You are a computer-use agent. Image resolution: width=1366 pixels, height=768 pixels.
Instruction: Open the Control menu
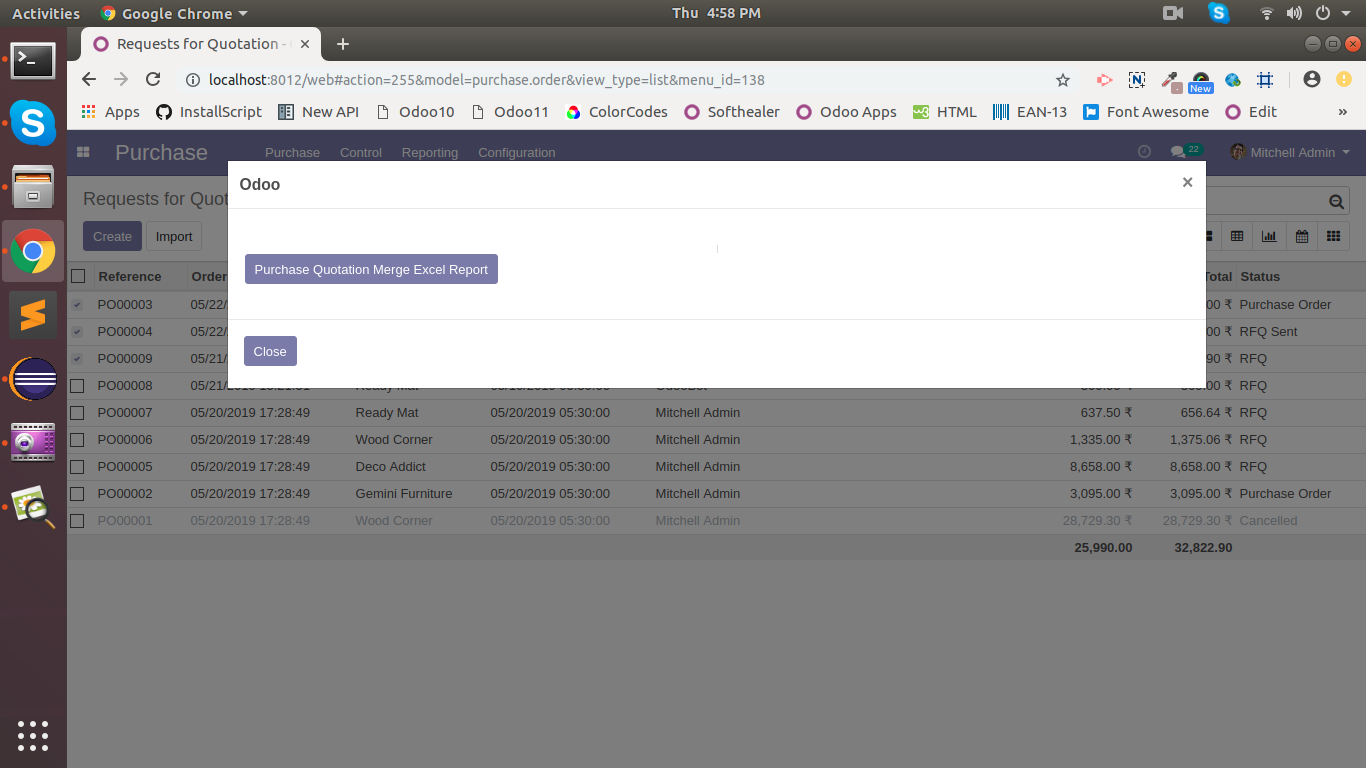361,153
